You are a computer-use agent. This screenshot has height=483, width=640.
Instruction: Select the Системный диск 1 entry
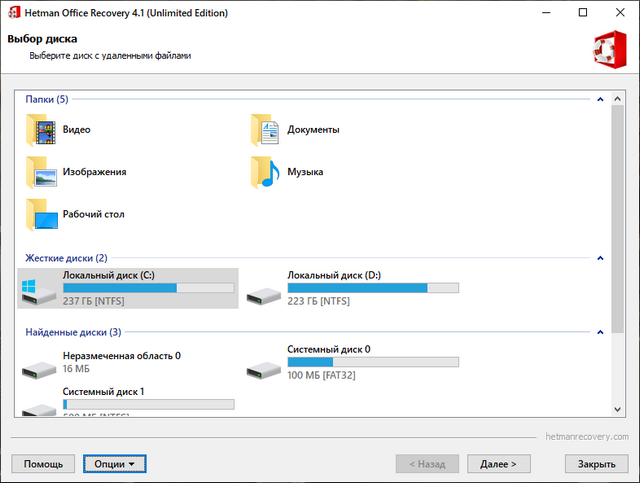tap(103, 392)
